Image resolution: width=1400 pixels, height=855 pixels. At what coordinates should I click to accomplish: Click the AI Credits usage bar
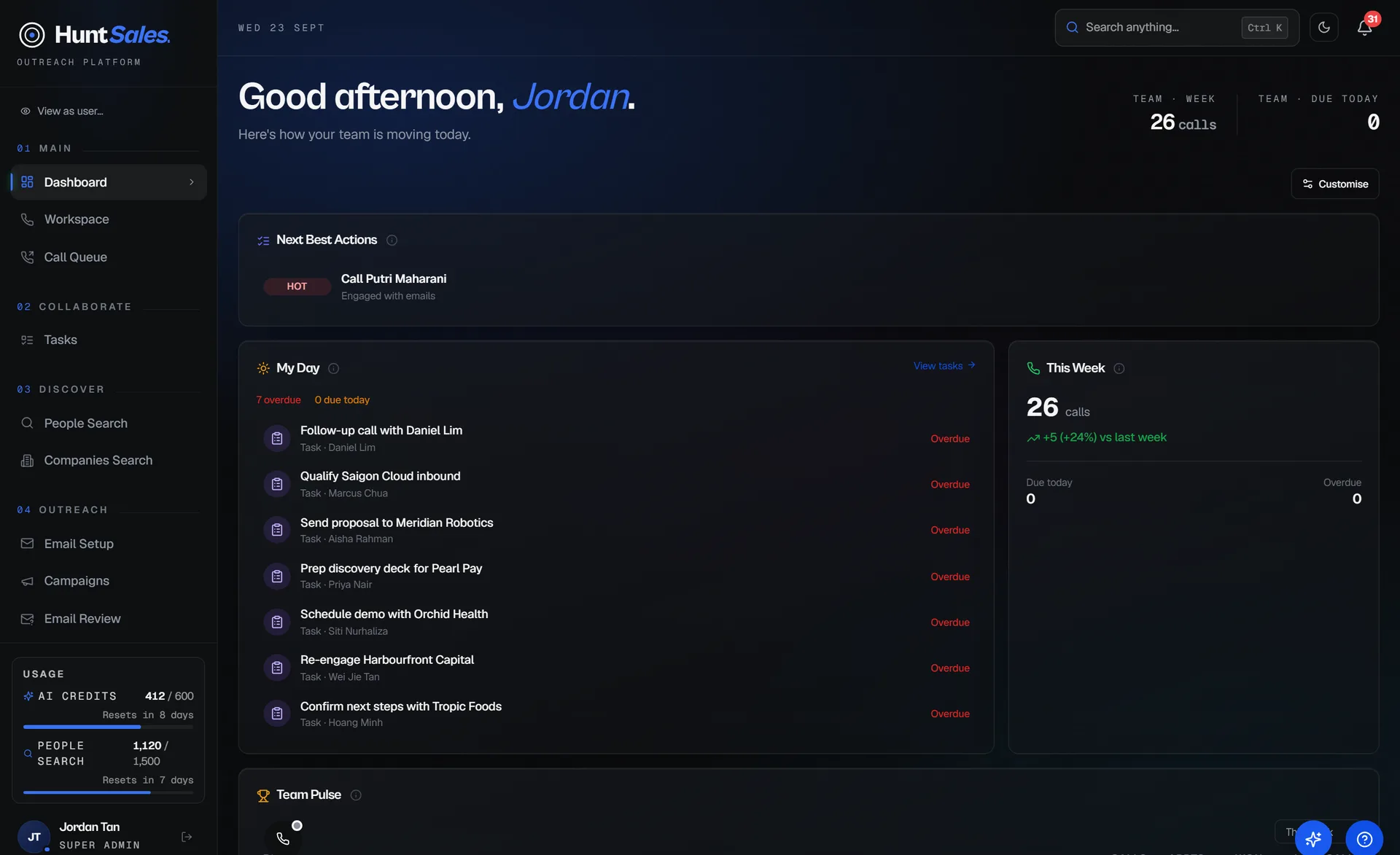point(108,727)
